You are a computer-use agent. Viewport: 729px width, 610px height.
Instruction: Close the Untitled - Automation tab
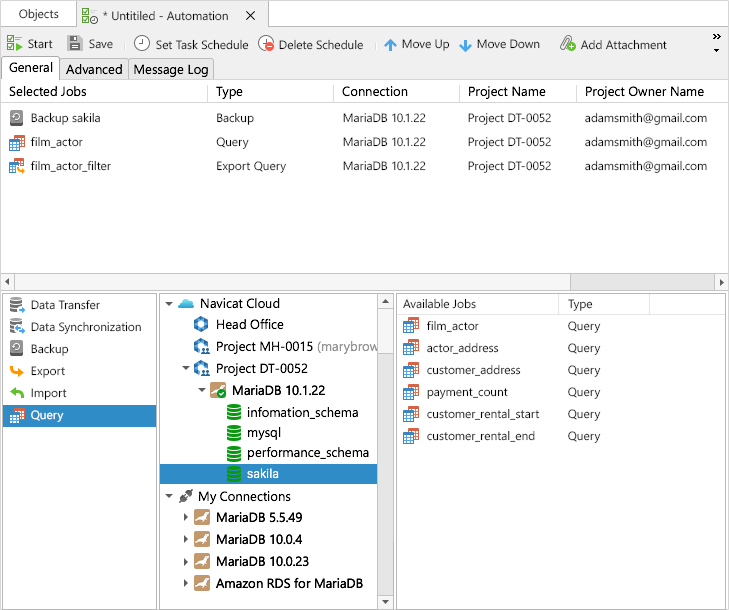point(251,16)
